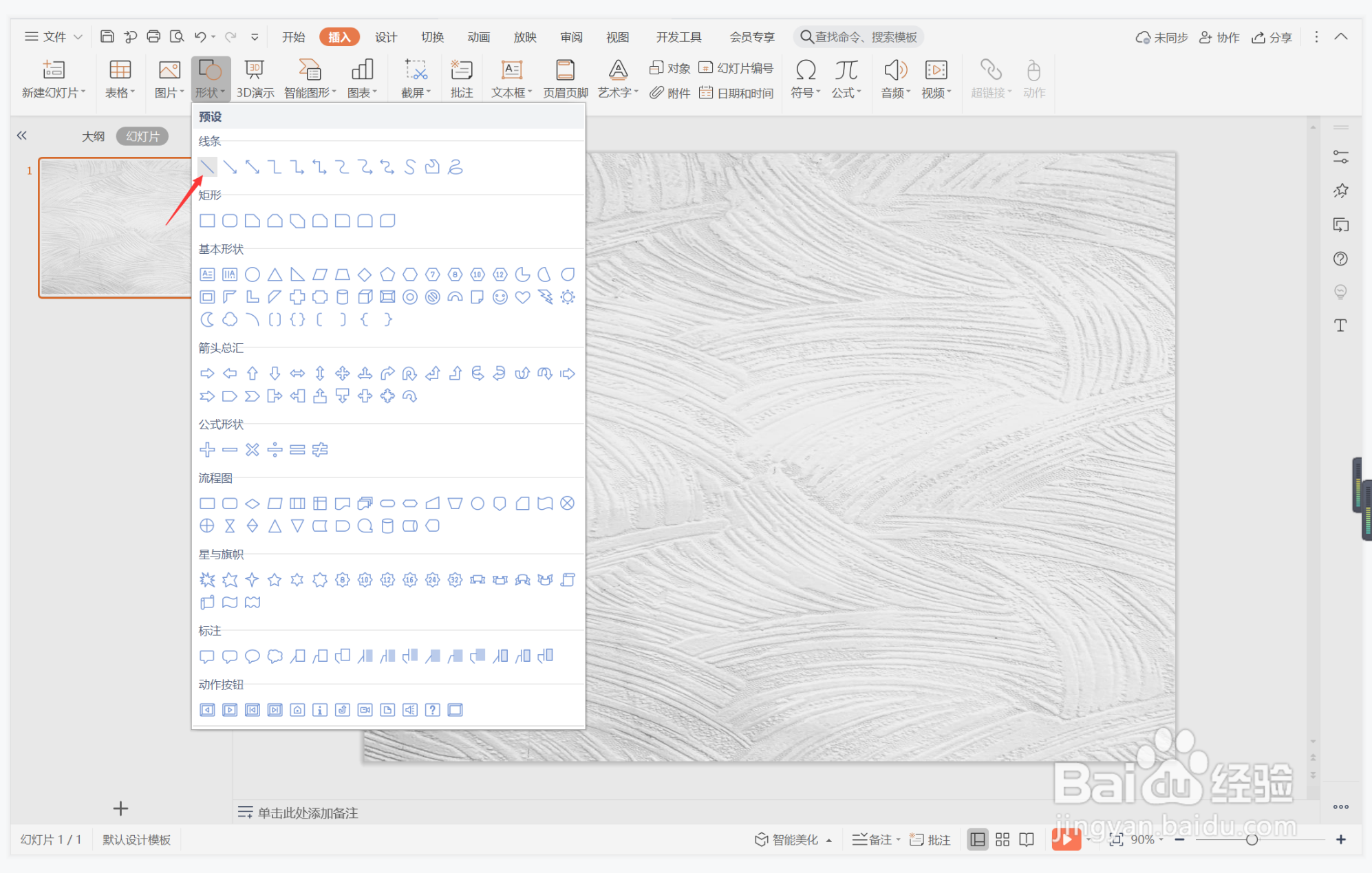The height and width of the screenshot is (873, 1372).
Task: Choose the help action button
Action: click(x=432, y=710)
